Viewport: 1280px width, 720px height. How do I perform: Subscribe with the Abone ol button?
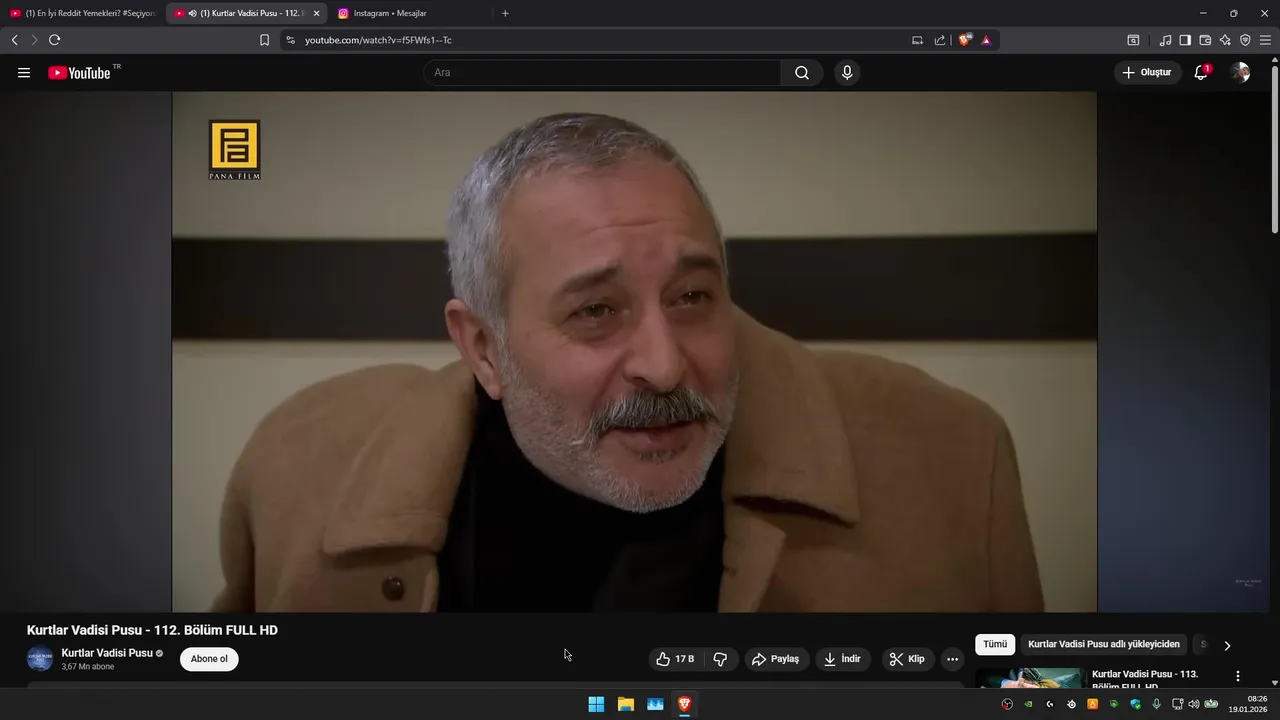tap(209, 659)
